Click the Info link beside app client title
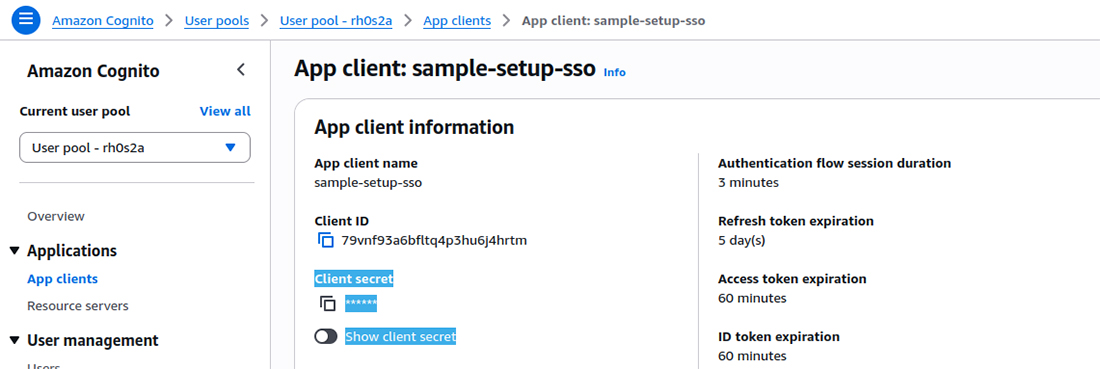 [x=615, y=72]
